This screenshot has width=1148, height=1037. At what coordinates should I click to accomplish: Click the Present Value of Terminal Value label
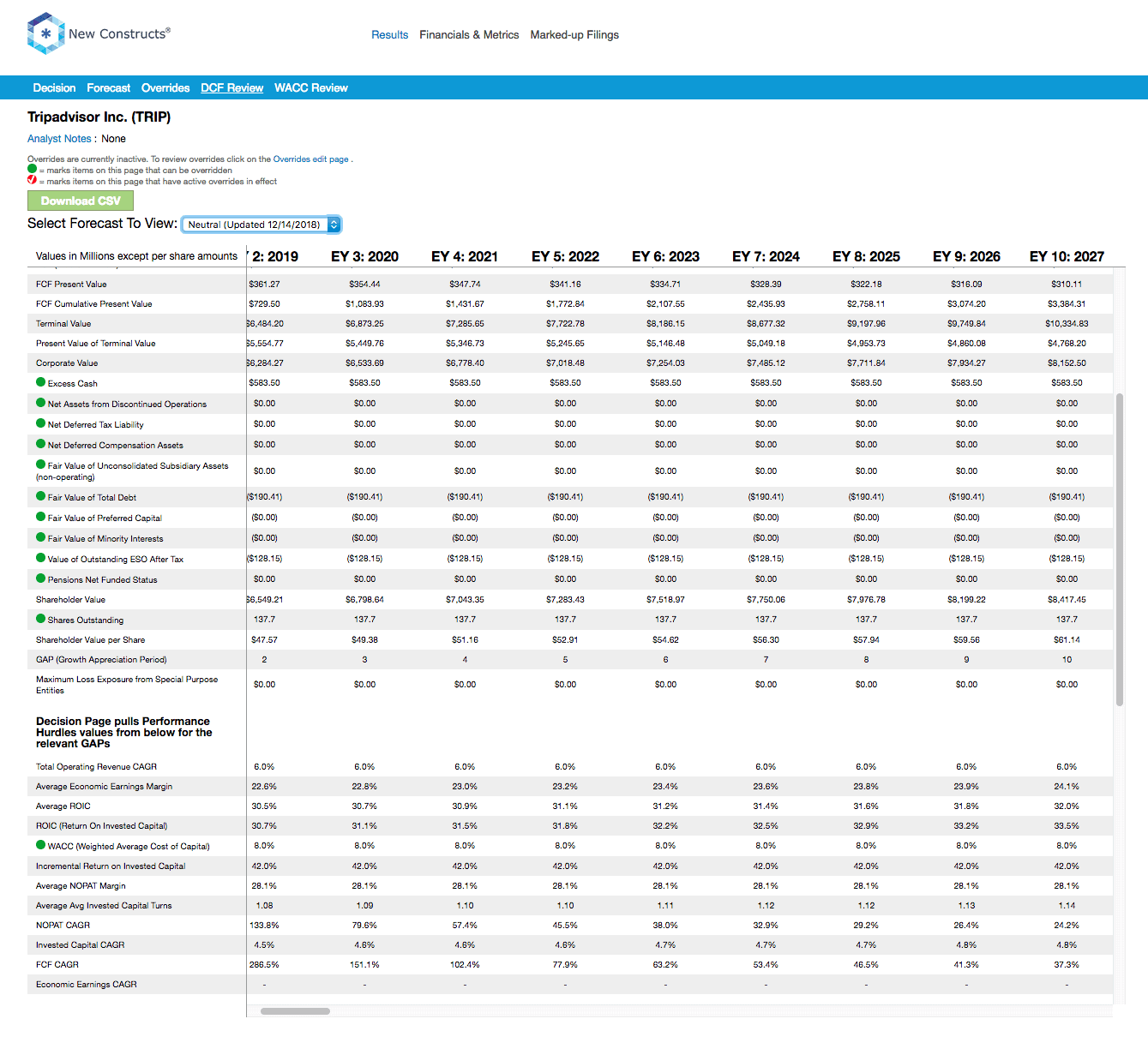pyautogui.click(x=95, y=344)
